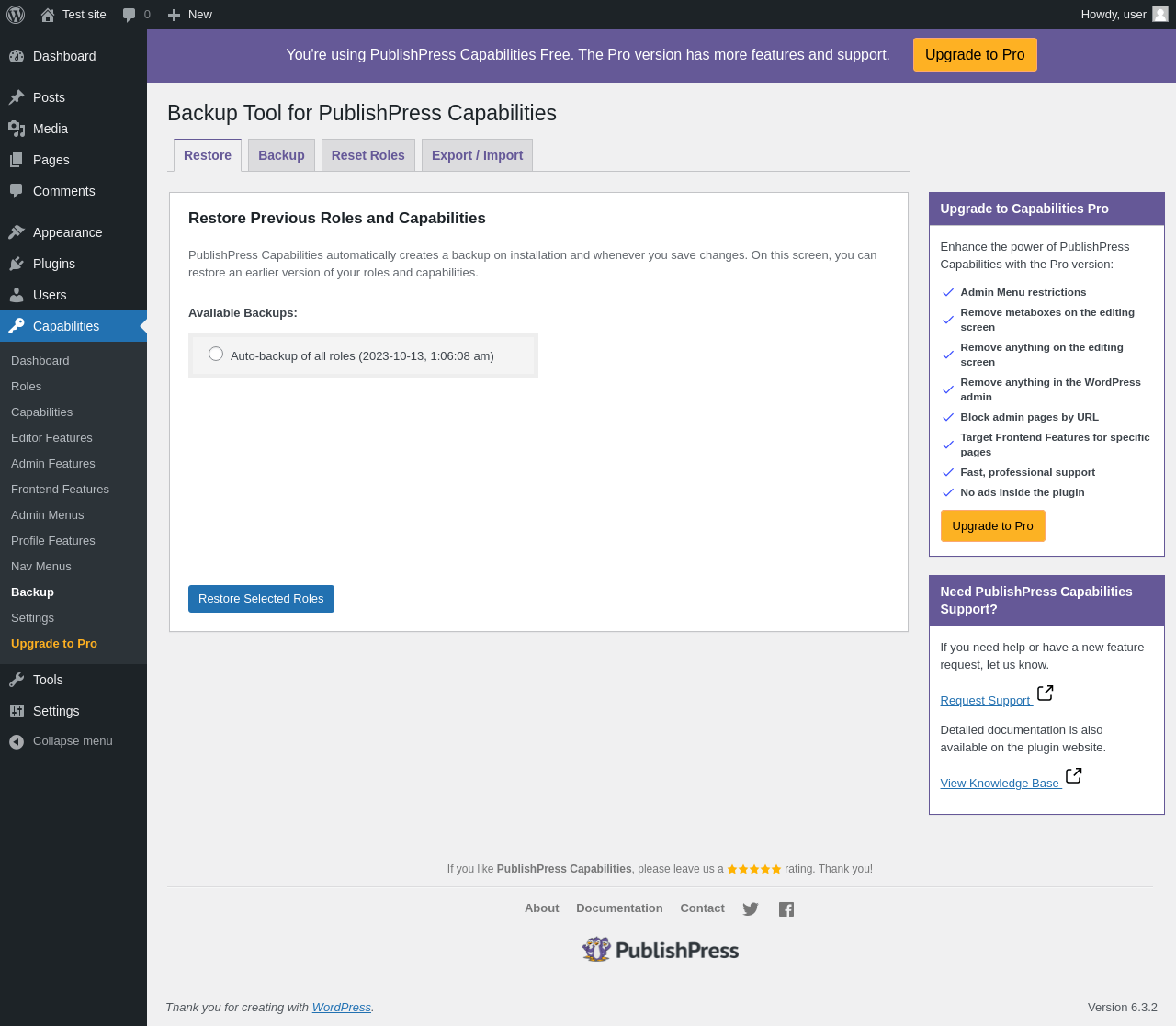This screenshot has height=1026, width=1176.
Task: Open Dashboard in Capabilities submenu
Action: click(40, 361)
